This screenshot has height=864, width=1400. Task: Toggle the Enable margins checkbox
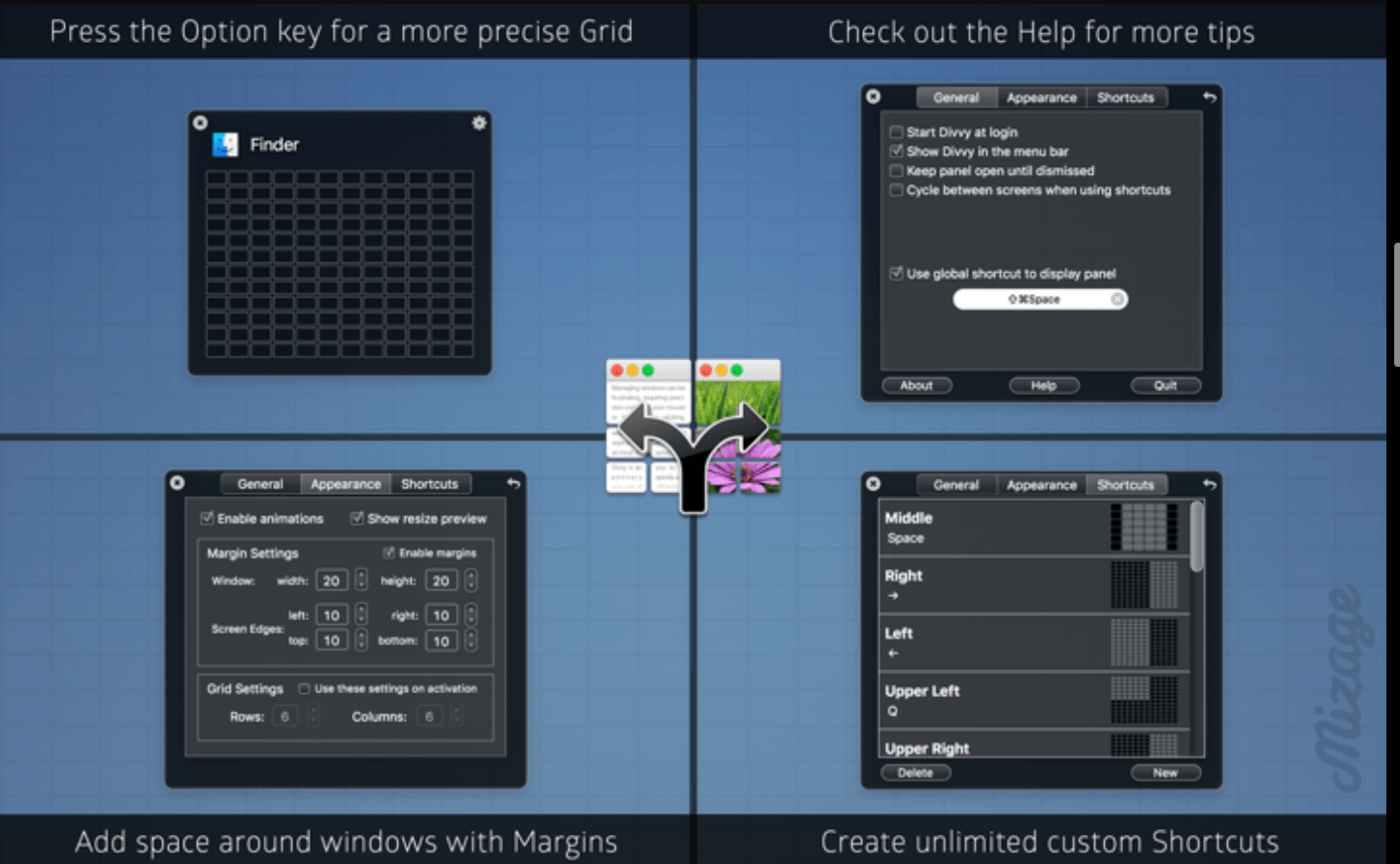pos(388,552)
